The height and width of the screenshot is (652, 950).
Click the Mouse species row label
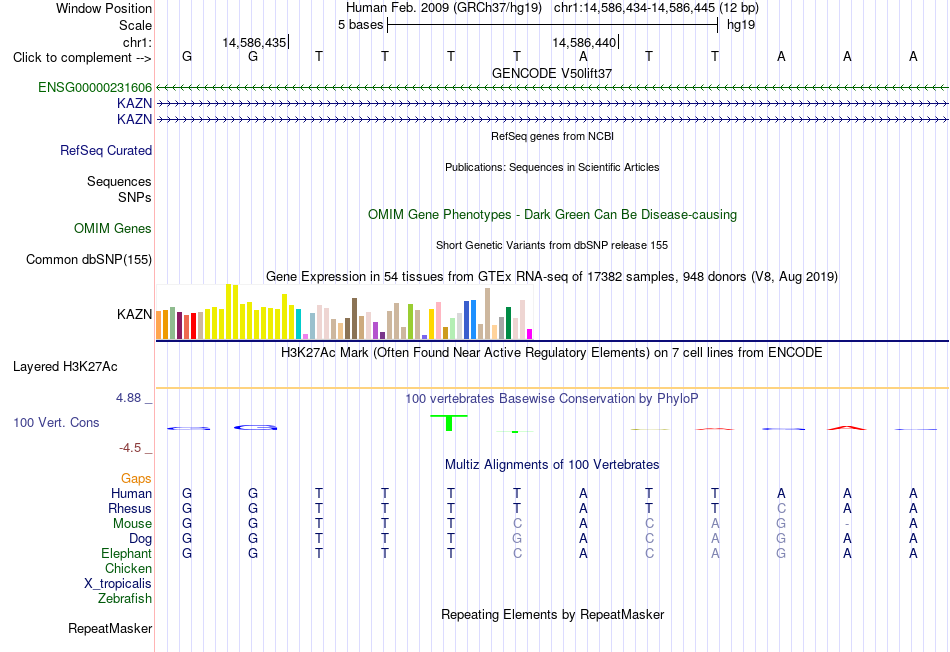point(132,524)
